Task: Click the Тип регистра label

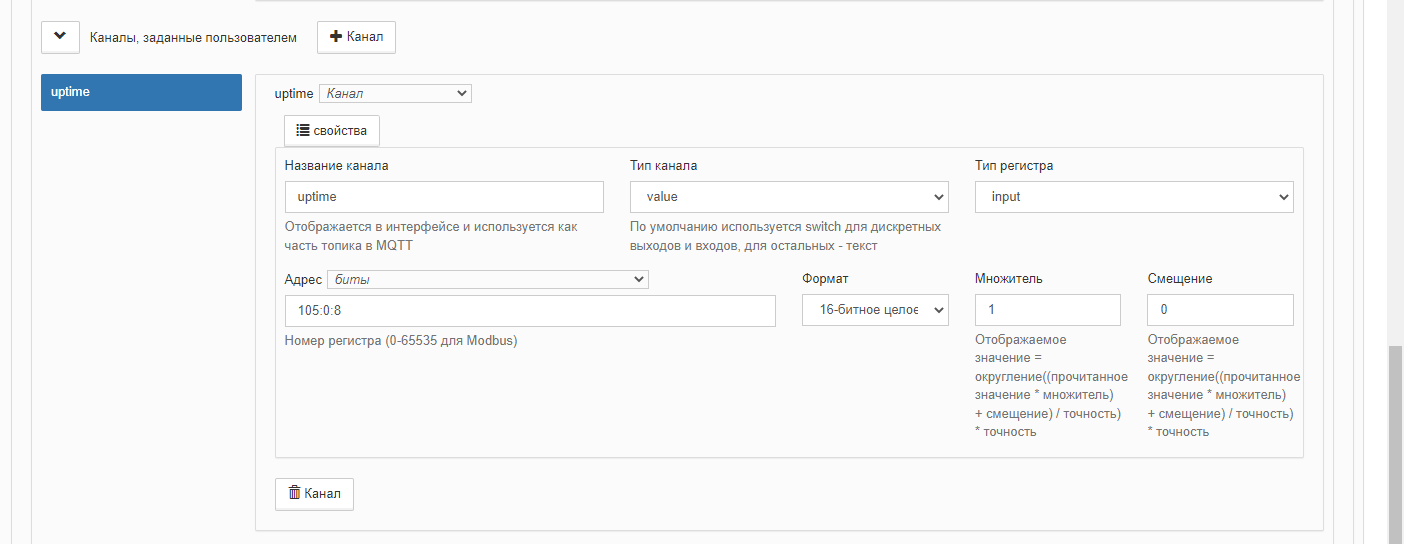Action: click(1014, 165)
